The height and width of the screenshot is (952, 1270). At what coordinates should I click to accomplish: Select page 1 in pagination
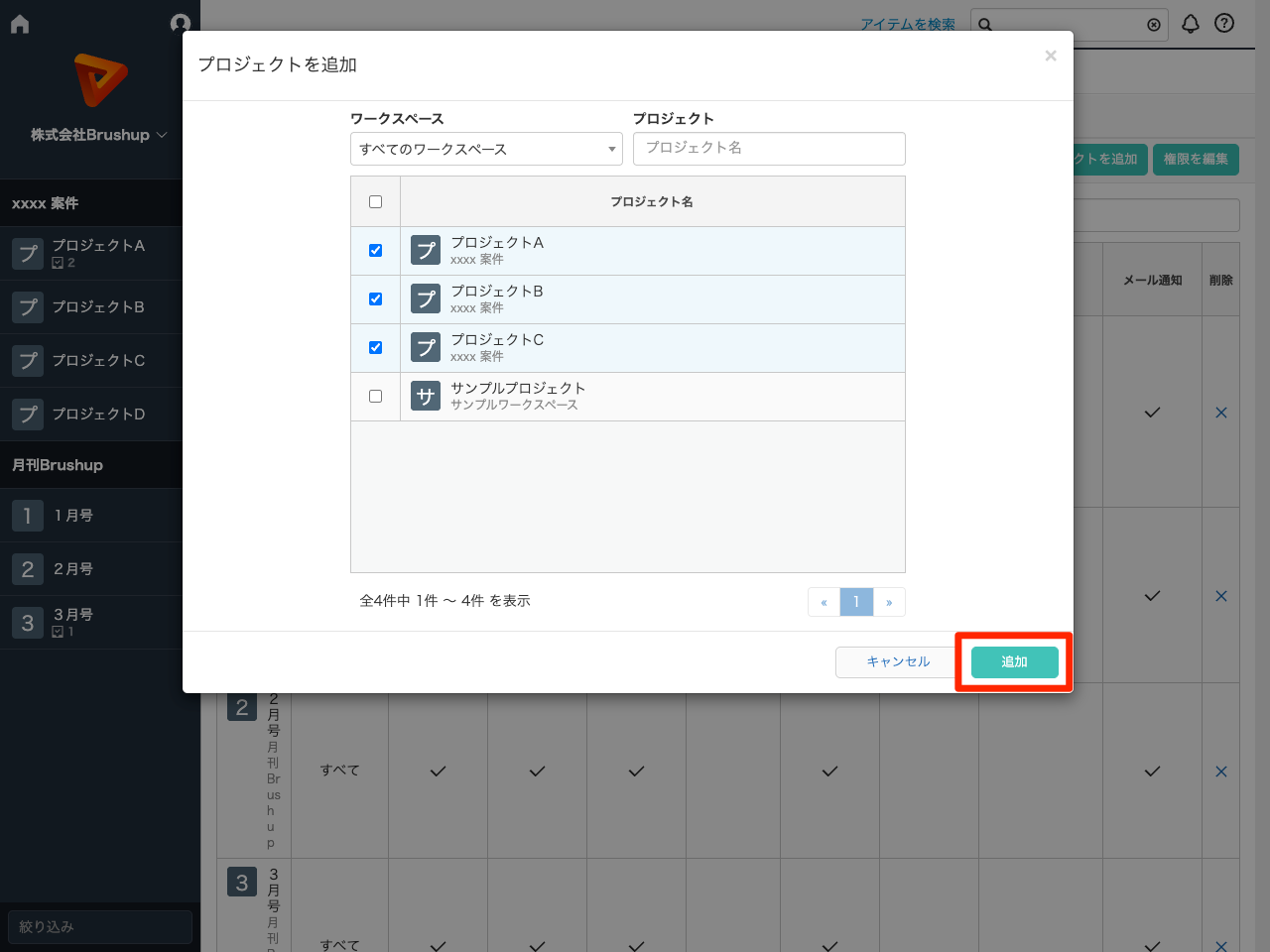click(x=856, y=602)
